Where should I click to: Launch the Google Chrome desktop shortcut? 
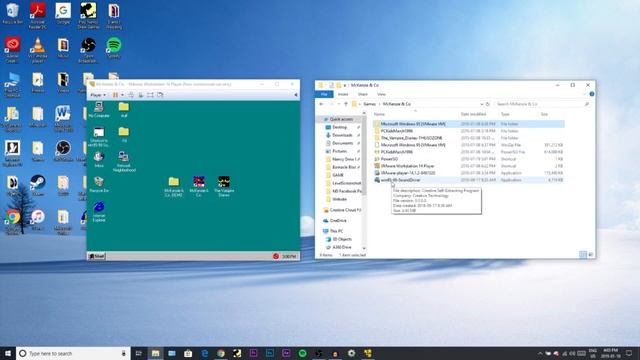12,222
